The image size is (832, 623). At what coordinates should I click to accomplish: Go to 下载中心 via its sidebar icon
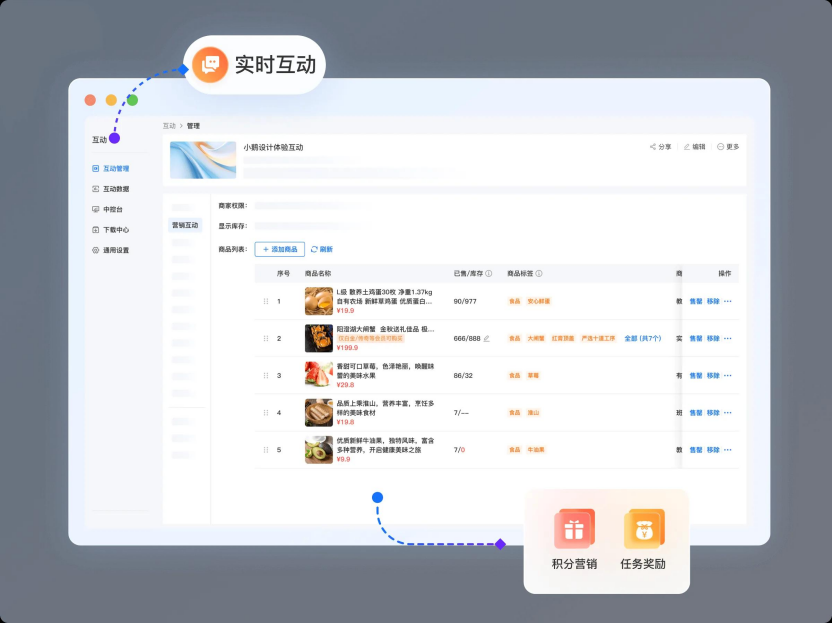click(x=94, y=229)
